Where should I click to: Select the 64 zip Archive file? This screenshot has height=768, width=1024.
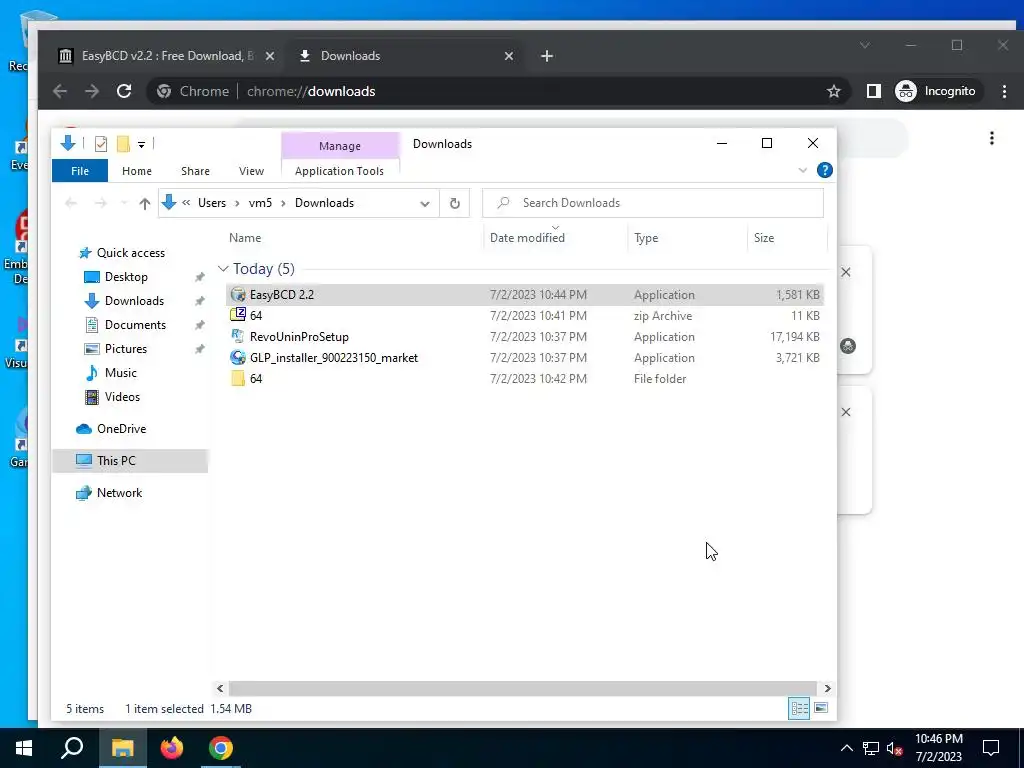(524, 315)
